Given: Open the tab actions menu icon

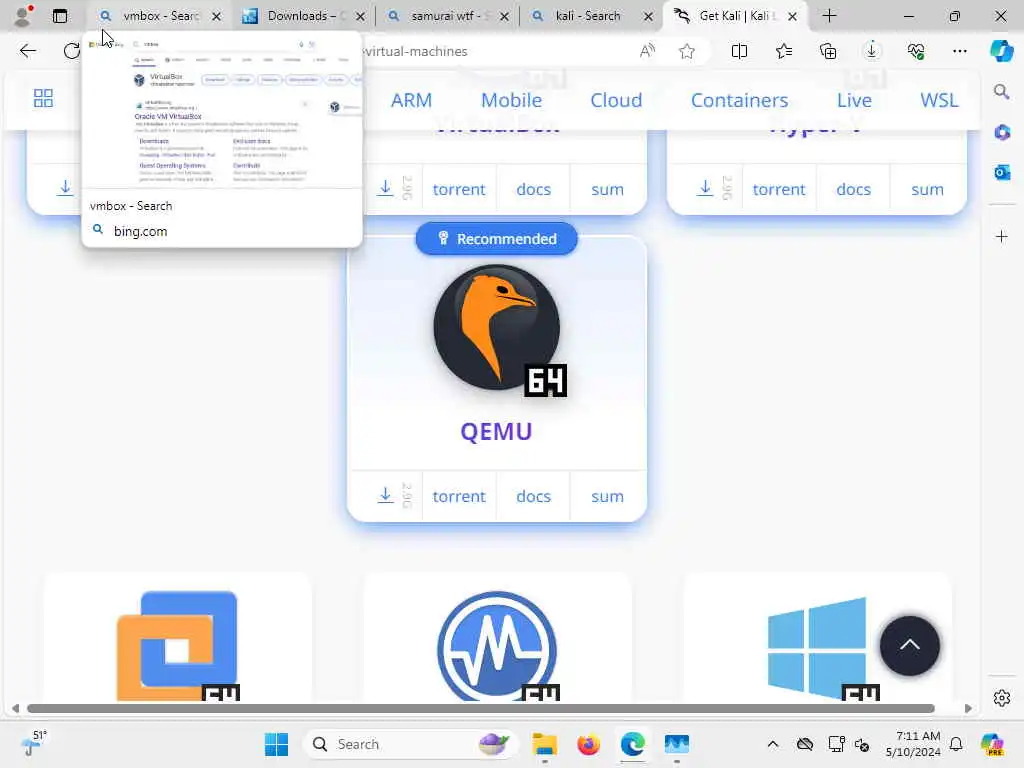Looking at the screenshot, I should [59, 16].
